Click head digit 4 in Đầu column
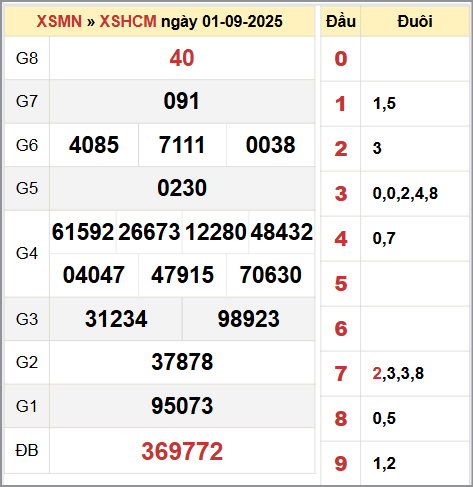 341,239
